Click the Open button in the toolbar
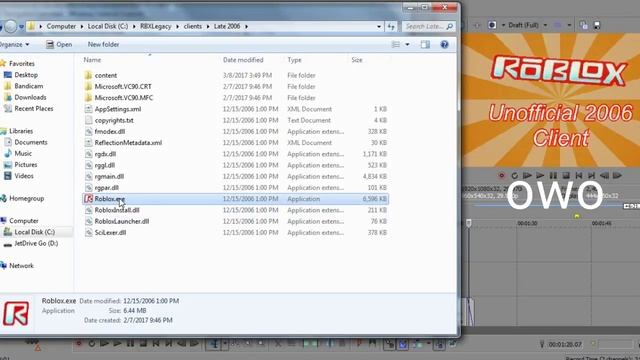The height and width of the screenshot is (360, 640). (x=59, y=44)
